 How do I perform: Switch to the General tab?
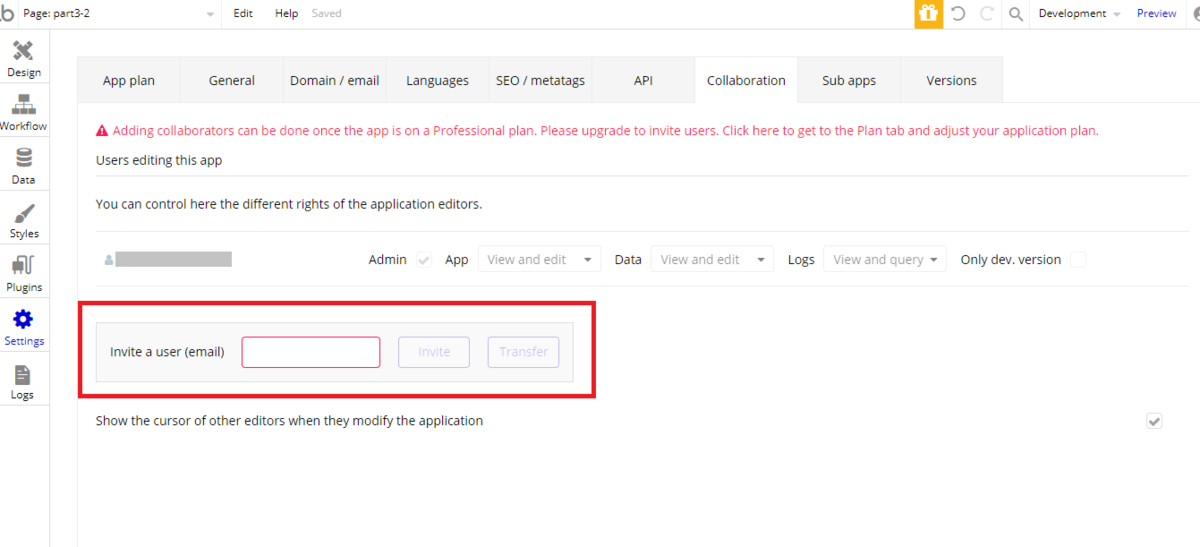[232, 81]
